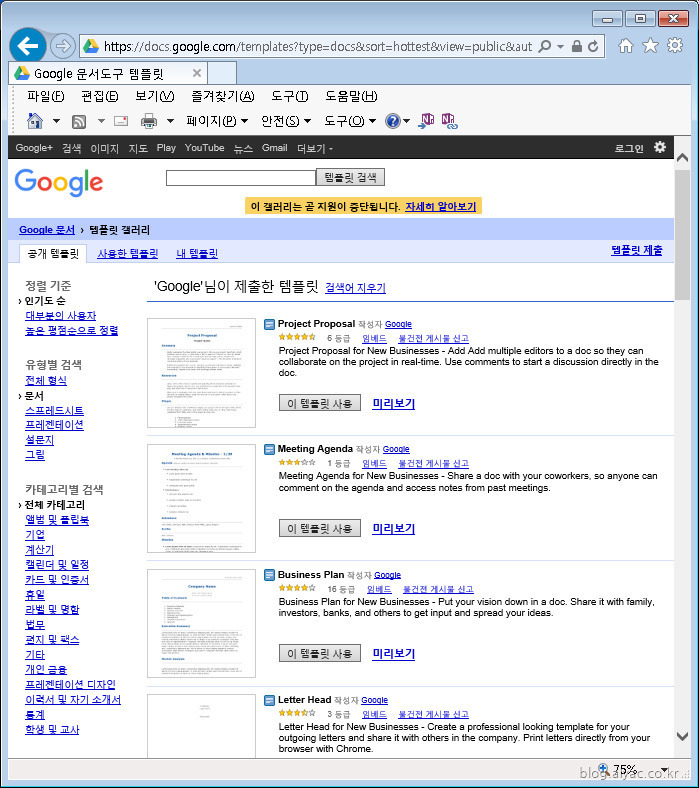The image size is (699, 788).
Task: Use the Project Proposal template button
Action: [x=320, y=403]
